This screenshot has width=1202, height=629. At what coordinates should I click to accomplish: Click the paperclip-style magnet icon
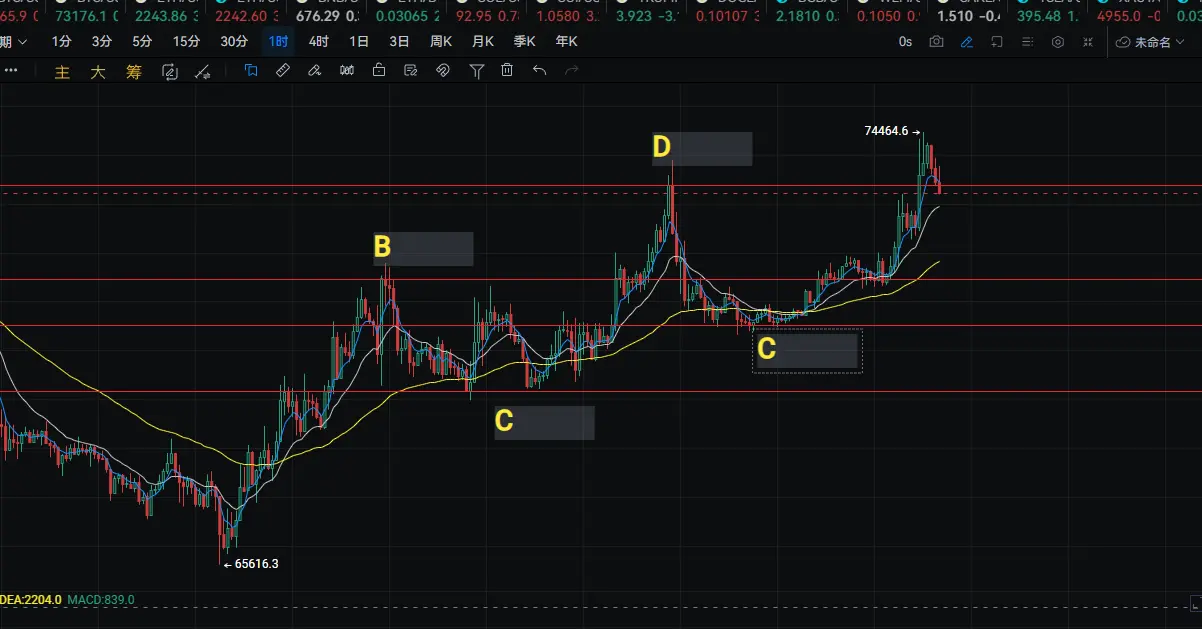coord(444,70)
